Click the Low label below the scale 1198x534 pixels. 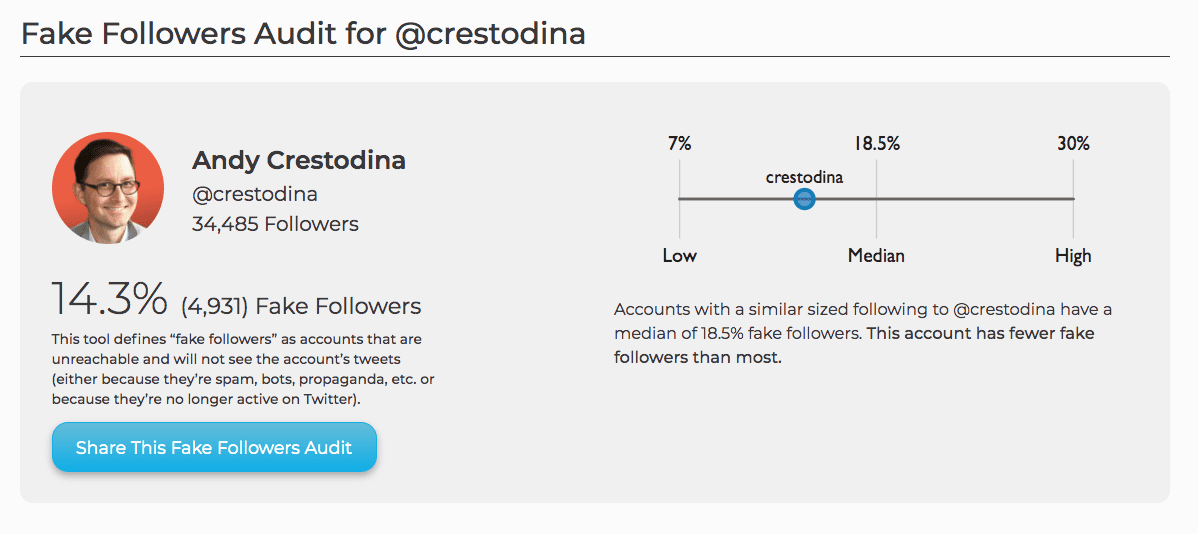click(x=679, y=256)
